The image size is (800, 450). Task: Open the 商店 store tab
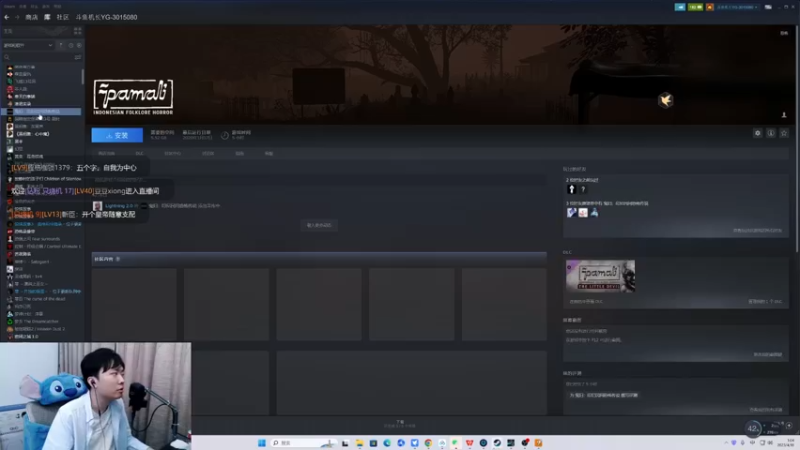pyautogui.click(x=32, y=17)
